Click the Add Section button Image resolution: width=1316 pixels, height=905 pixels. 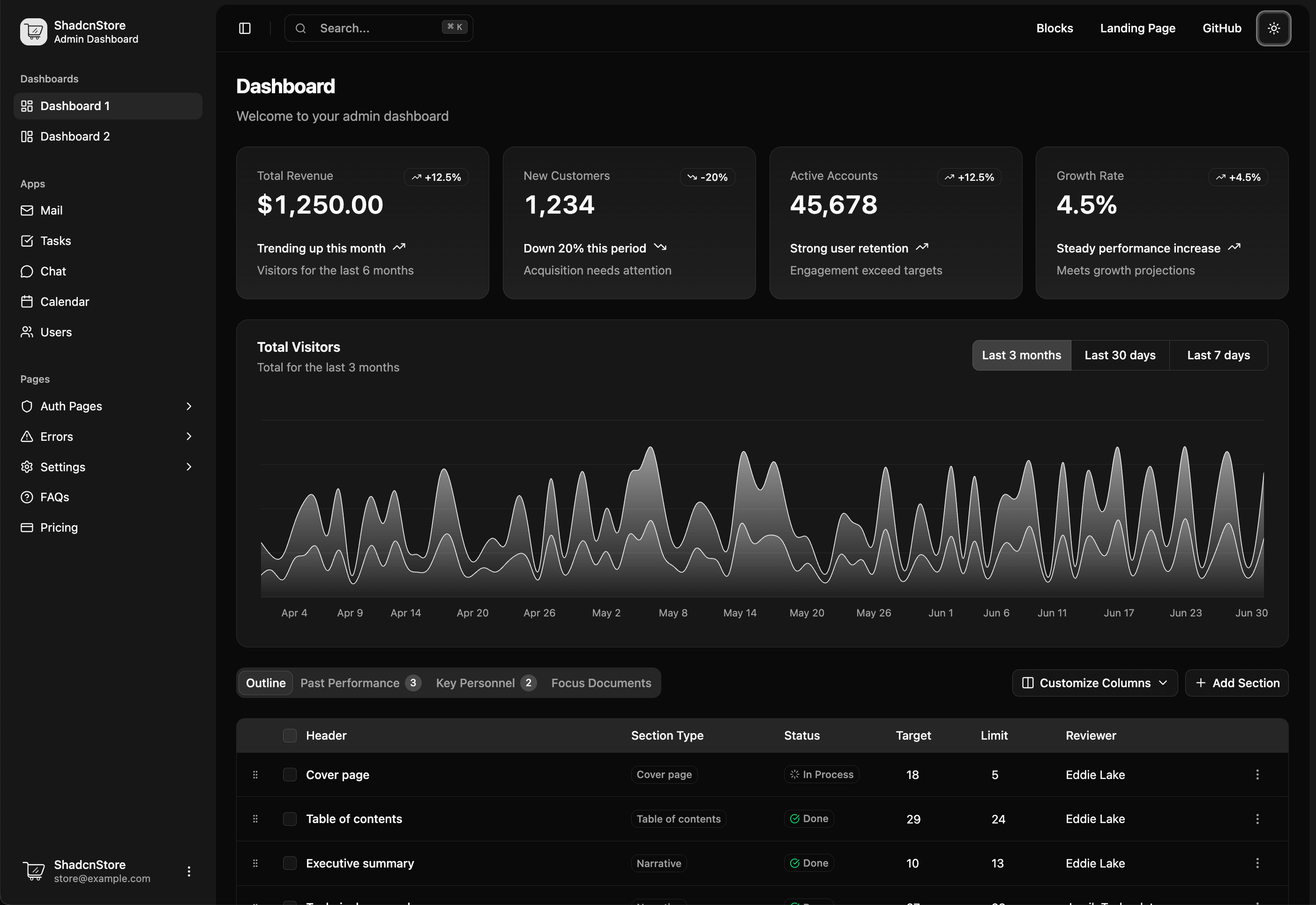click(1237, 682)
